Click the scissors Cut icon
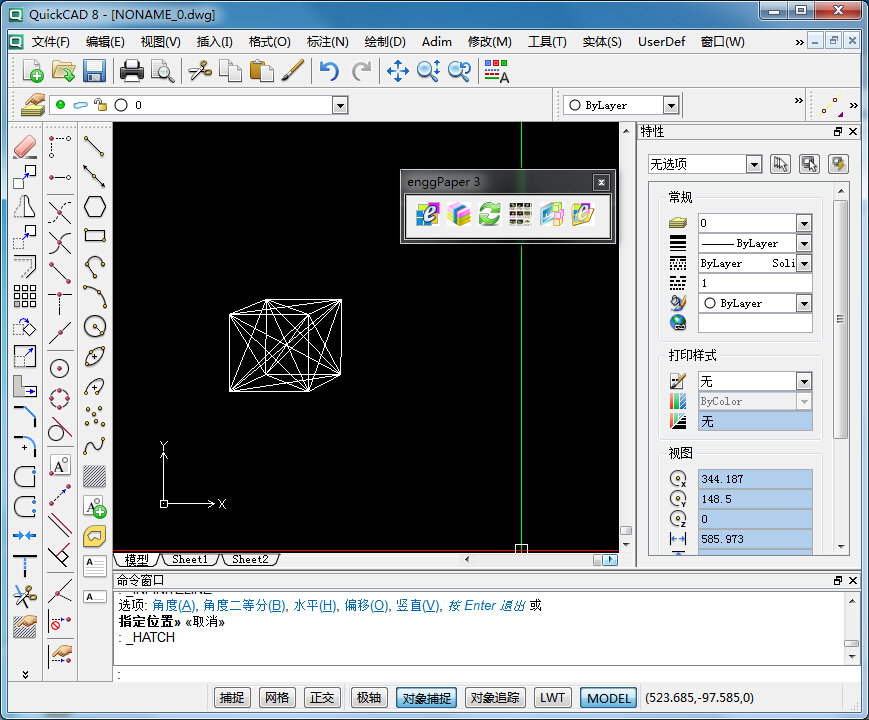The height and width of the screenshot is (720, 869). click(199, 70)
